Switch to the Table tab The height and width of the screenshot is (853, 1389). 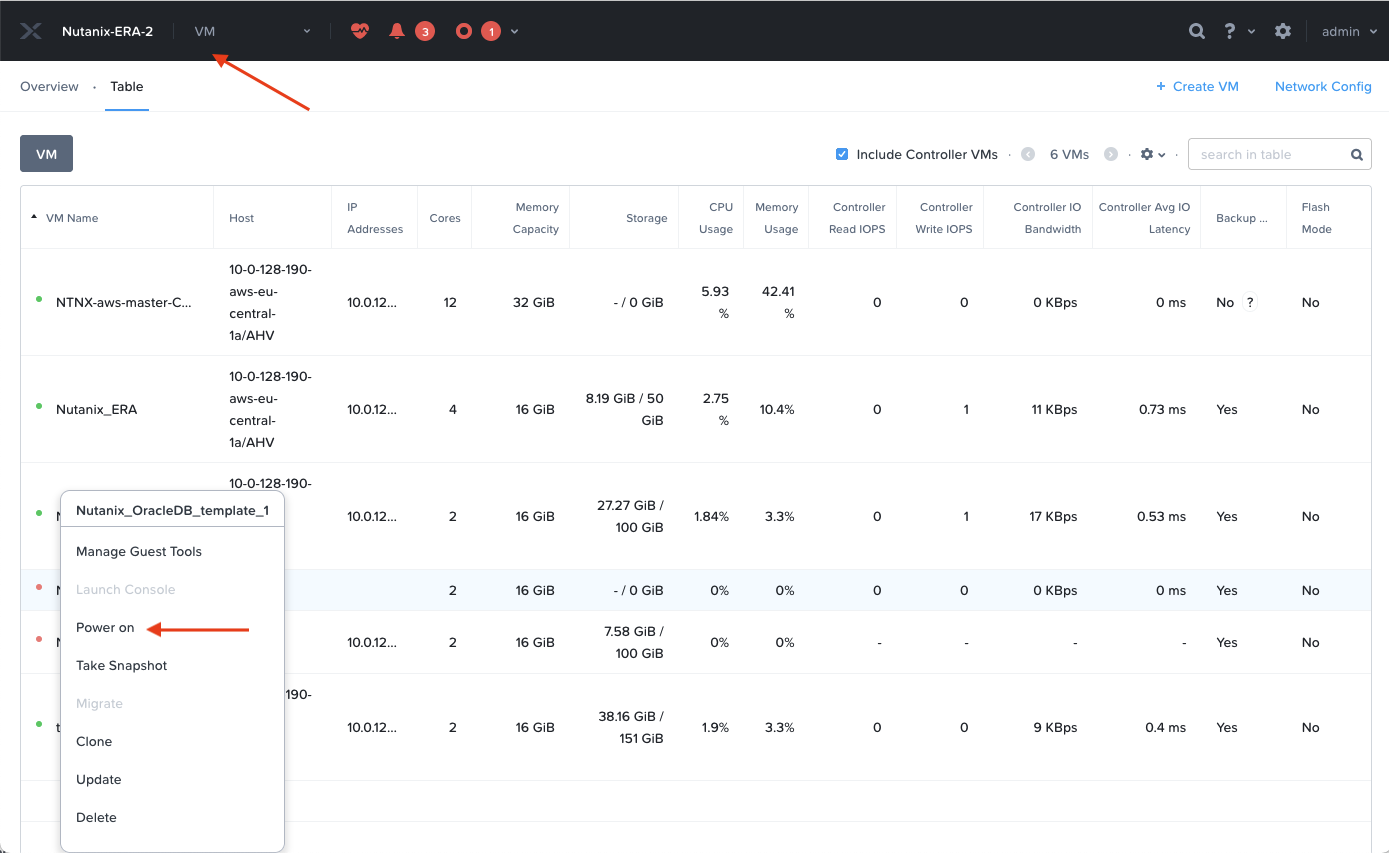coord(127,86)
